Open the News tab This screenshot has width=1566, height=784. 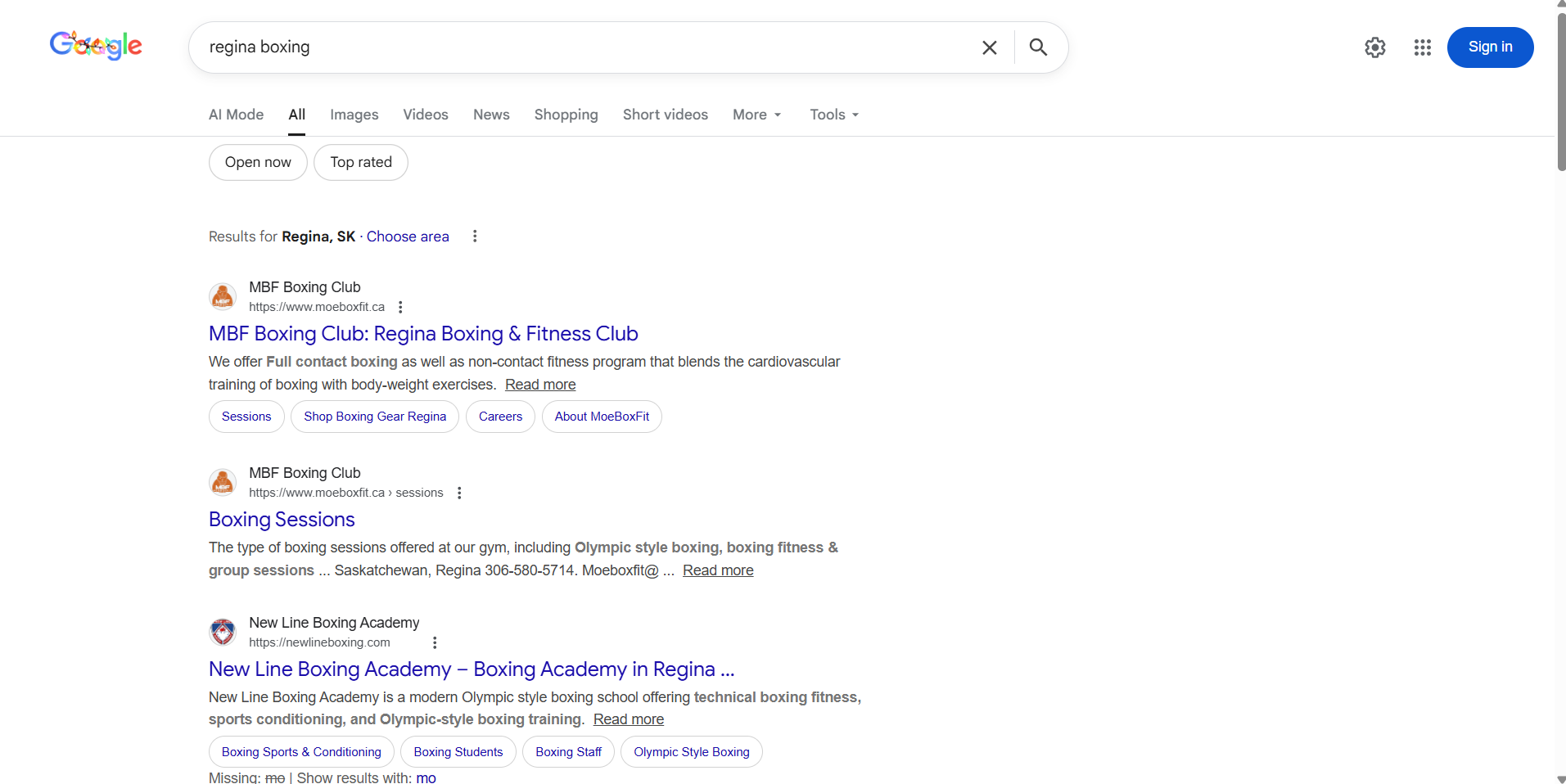pyautogui.click(x=491, y=115)
